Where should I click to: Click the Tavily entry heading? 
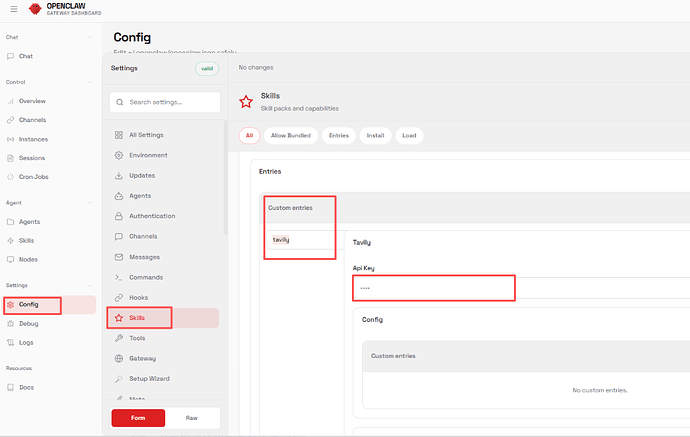click(362, 242)
